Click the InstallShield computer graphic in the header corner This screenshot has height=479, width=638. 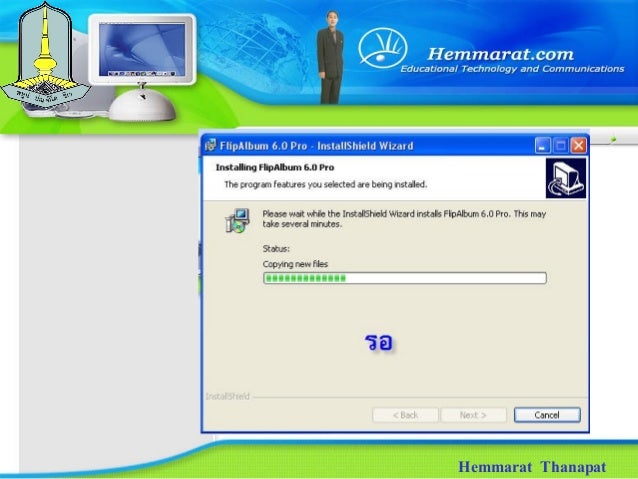pos(566,178)
